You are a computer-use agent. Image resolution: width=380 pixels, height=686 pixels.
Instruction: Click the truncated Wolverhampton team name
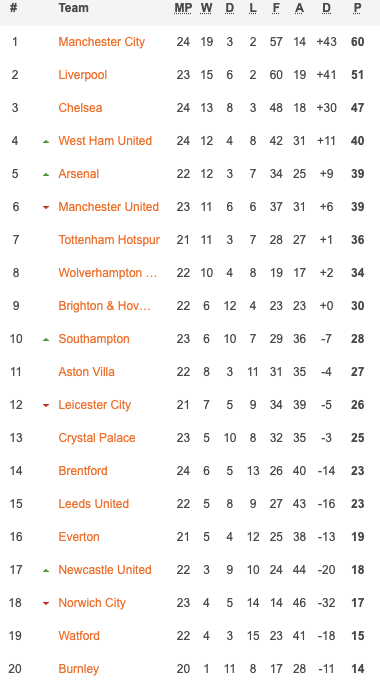[x=108, y=273]
